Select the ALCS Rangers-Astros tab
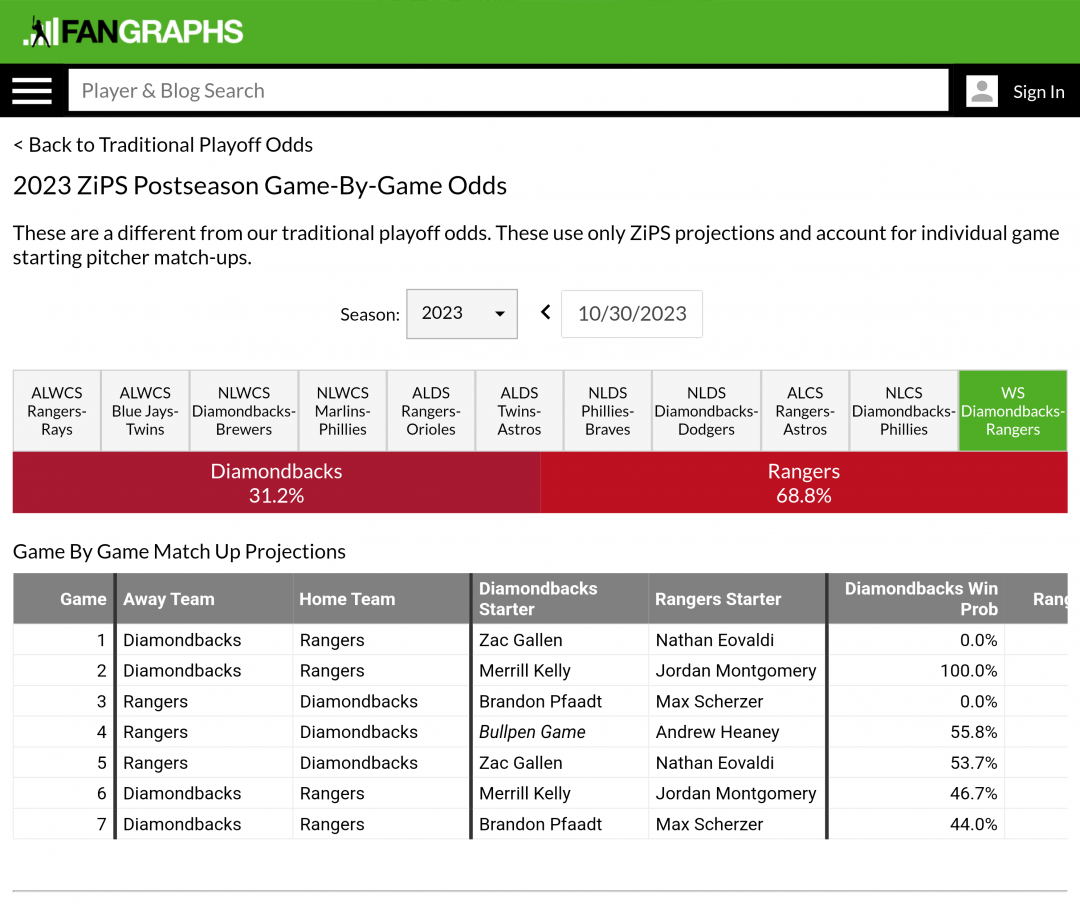This screenshot has height=904, width=1080. pos(805,411)
